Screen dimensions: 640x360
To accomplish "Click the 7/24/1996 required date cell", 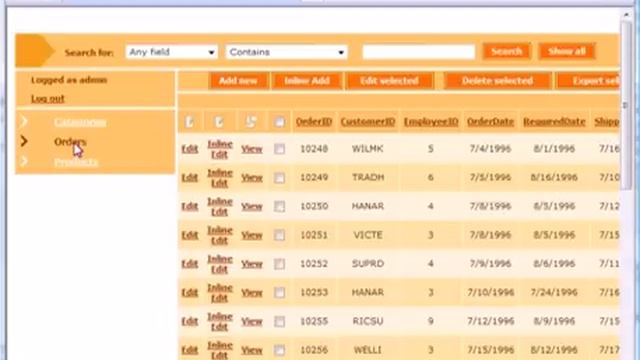I will coord(554,293).
